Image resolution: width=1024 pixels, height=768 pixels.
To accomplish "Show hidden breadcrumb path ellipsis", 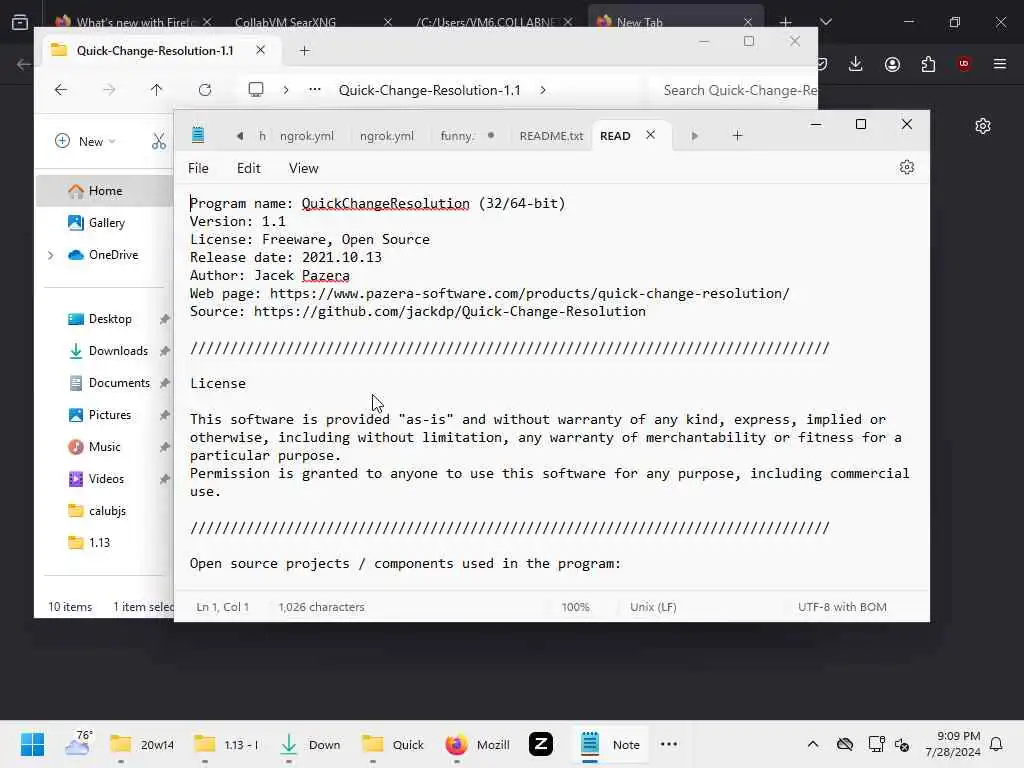I will point(315,89).
